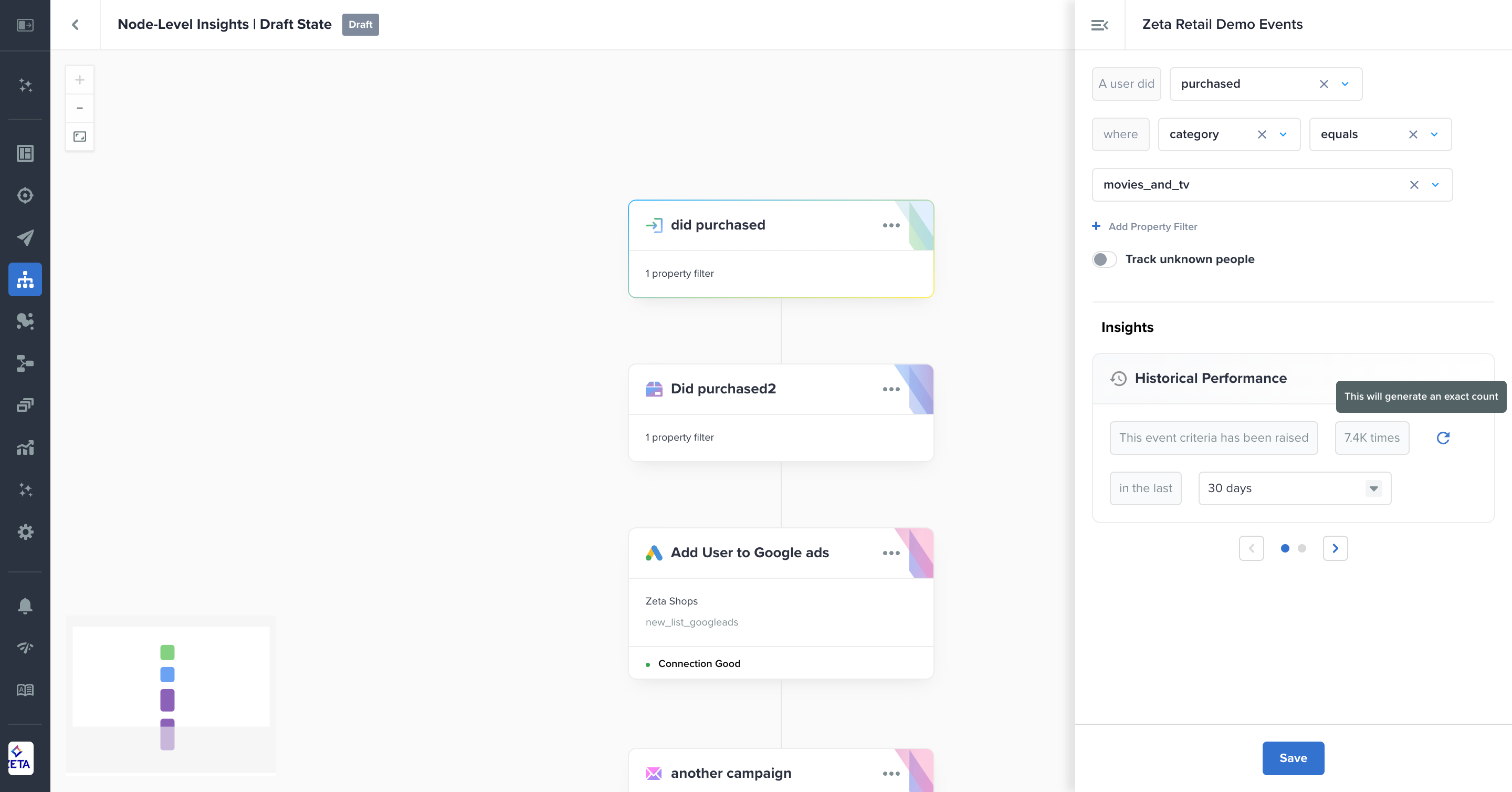This screenshot has height=792, width=1512.
Task: Click the Save button
Action: point(1293,758)
